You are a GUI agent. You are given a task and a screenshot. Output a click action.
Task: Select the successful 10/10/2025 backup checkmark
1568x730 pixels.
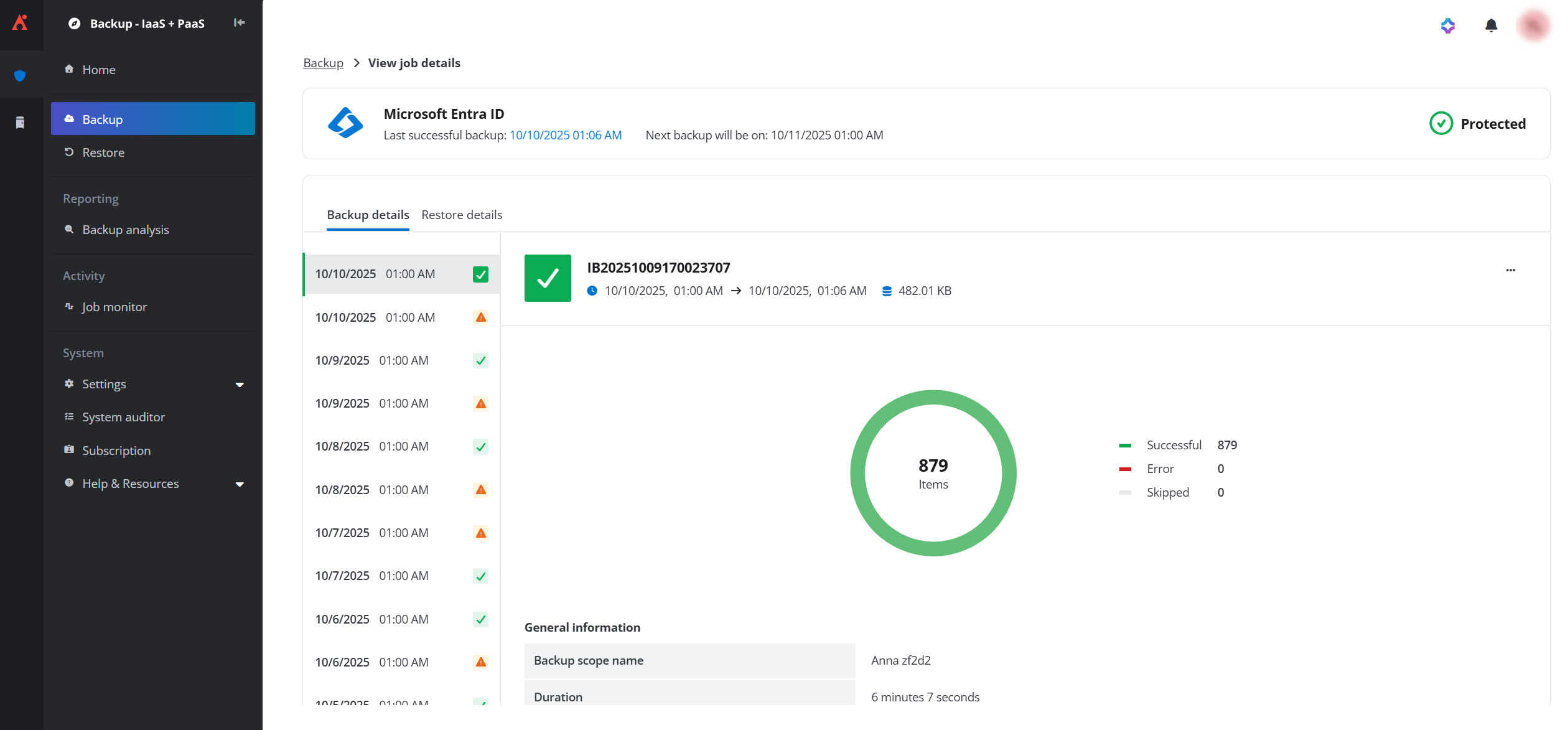click(480, 274)
